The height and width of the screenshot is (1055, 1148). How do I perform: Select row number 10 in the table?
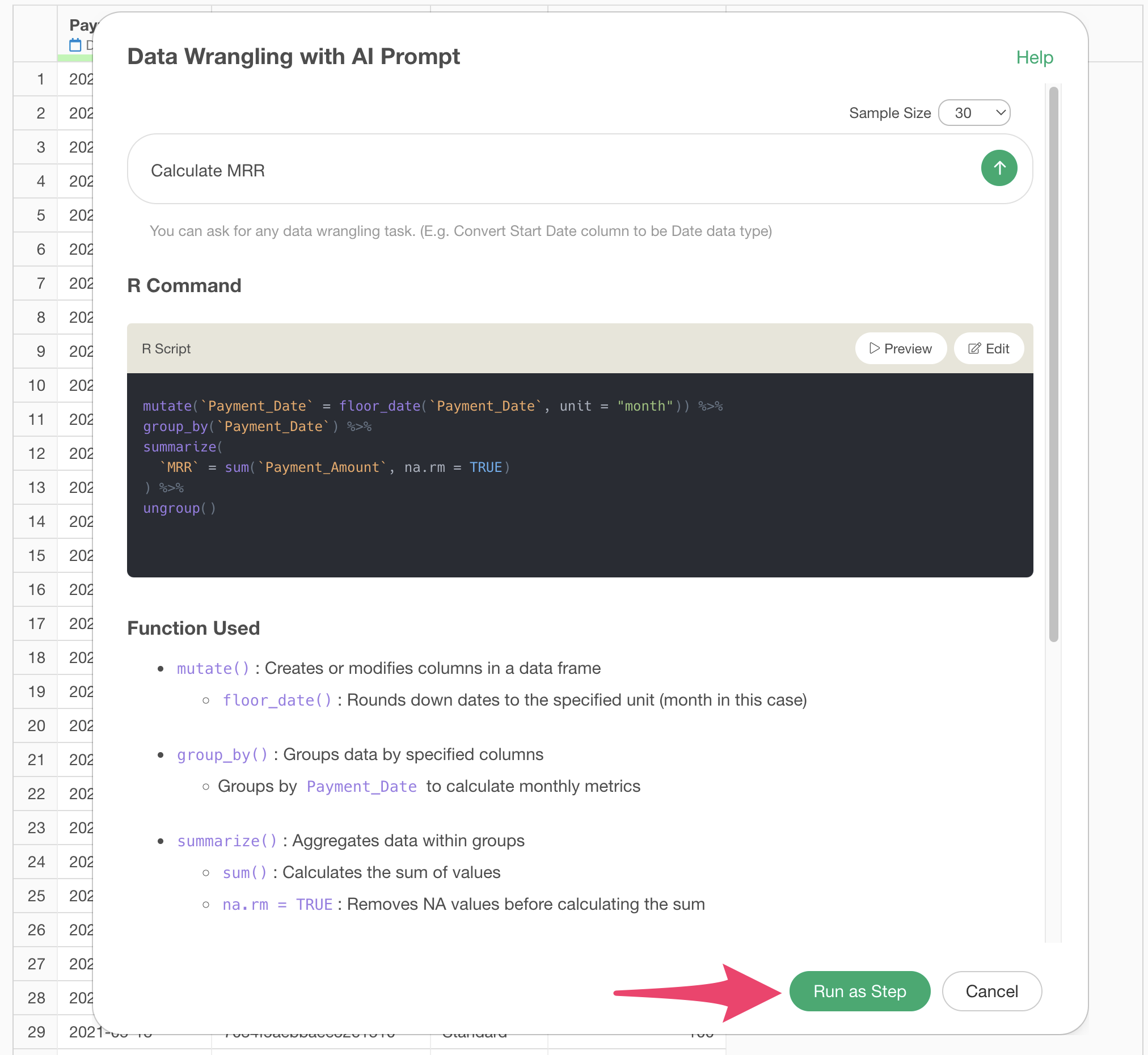pos(36,385)
